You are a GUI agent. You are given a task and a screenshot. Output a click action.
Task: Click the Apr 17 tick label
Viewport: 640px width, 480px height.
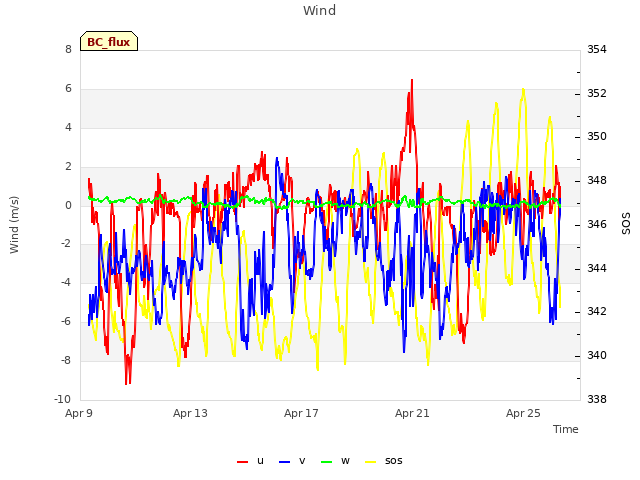301,413
